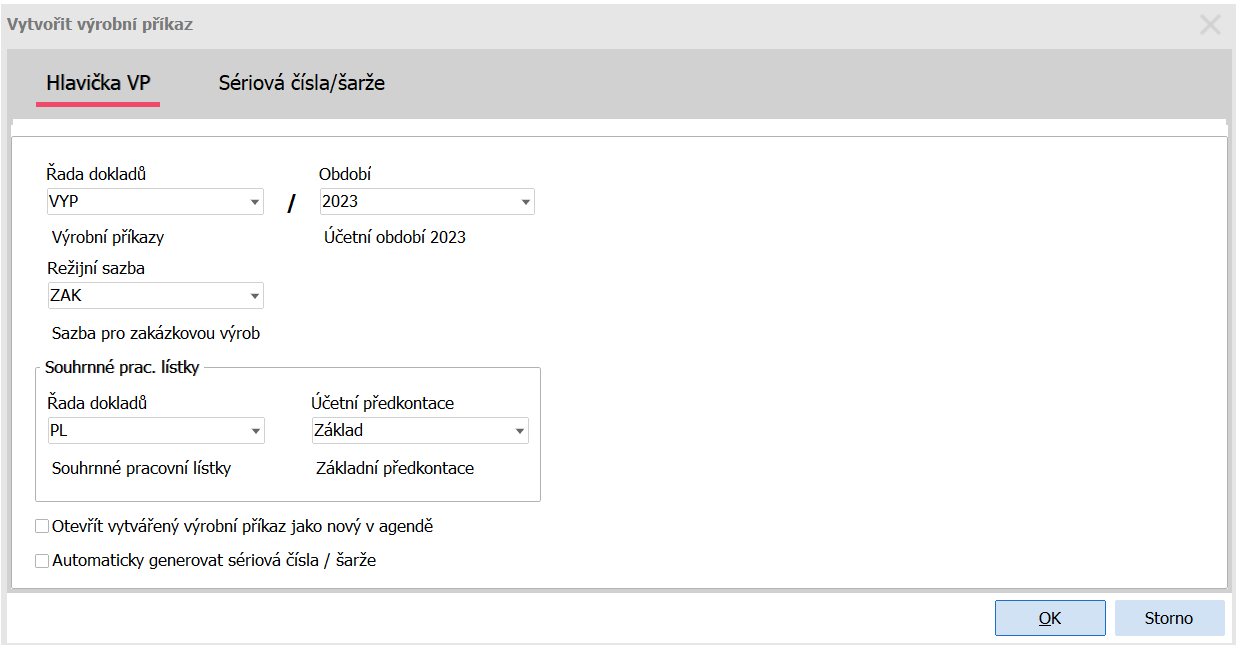Switch to the Hlavička VP tab
Viewport: 1236px width, 645px height.
[x=98, y=83]
